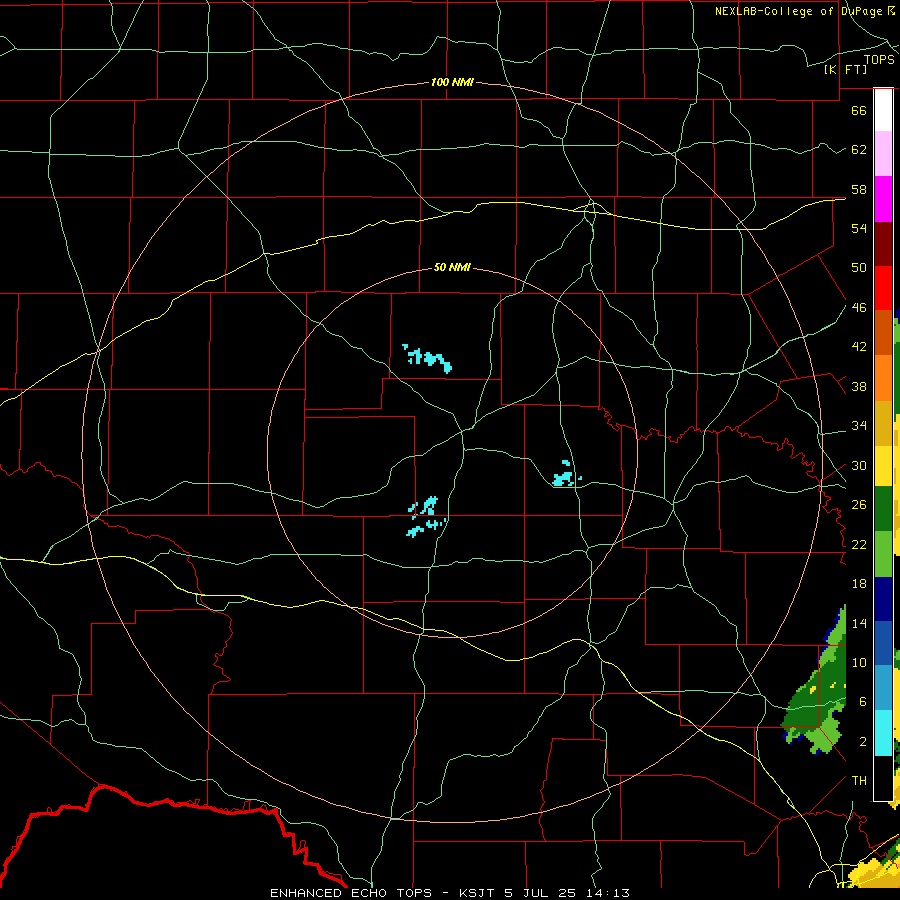Click the 50 NMI range ring label
Image resolution: width=900 pixels, height=900 pixels.
452,267
